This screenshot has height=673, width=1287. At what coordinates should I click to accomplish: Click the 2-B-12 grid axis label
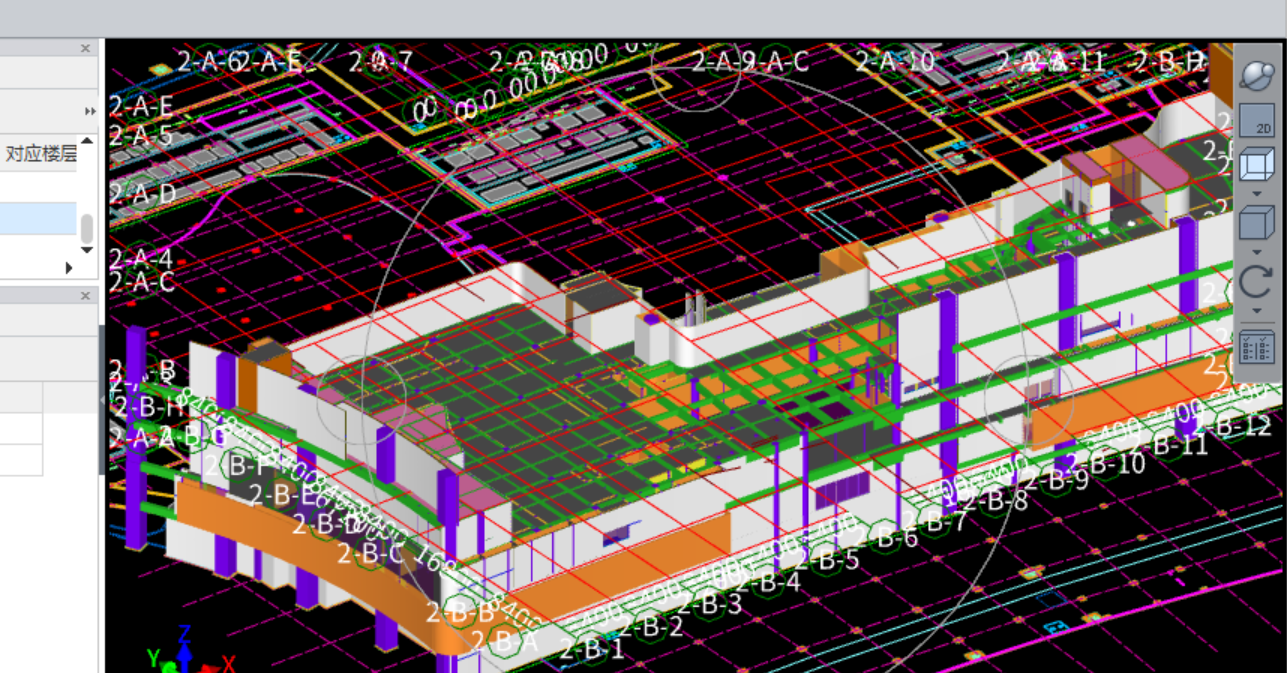(1232, 425)
